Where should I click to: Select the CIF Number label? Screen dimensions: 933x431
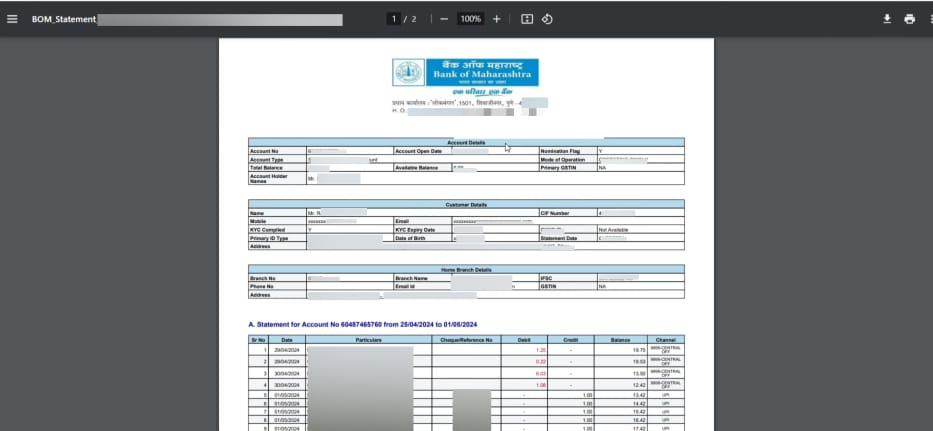coord(556,213)
